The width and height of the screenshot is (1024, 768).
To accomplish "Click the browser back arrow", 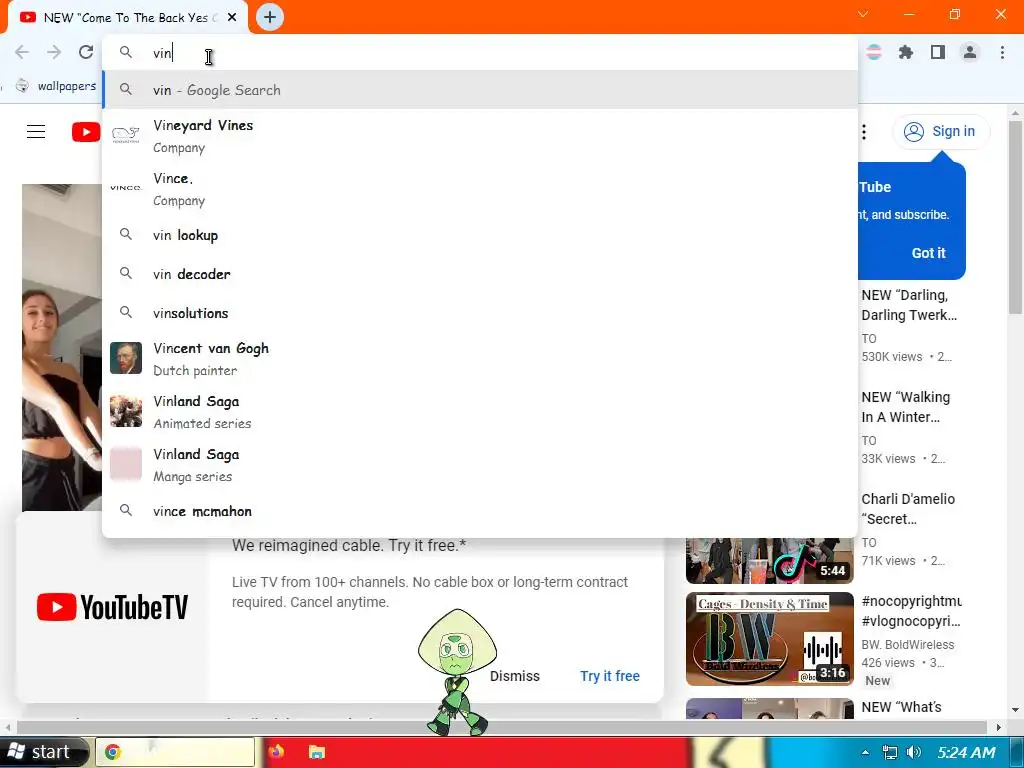I will pos(22,52).
